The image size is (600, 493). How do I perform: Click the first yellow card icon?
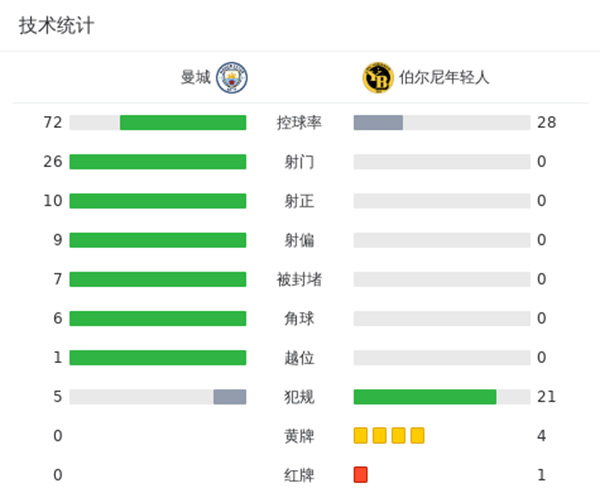361,435
